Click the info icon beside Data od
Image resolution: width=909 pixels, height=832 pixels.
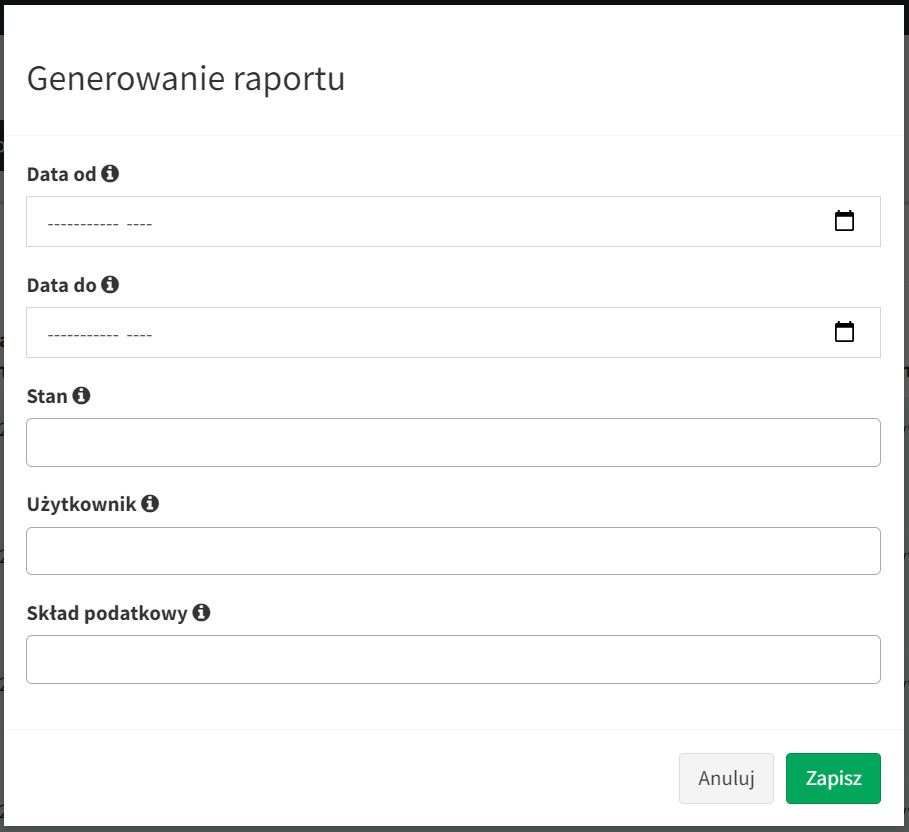(x=110, y=174)
